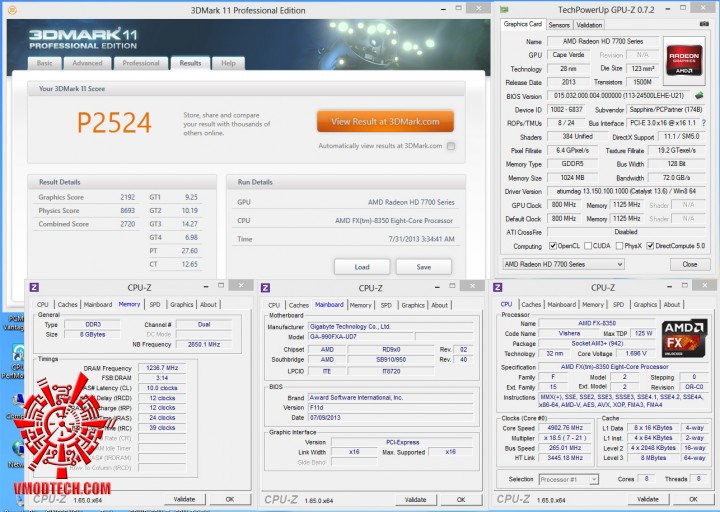Click Validate in CPU-Z Mainboard window

pyautogui.click(x=415, y=500)
